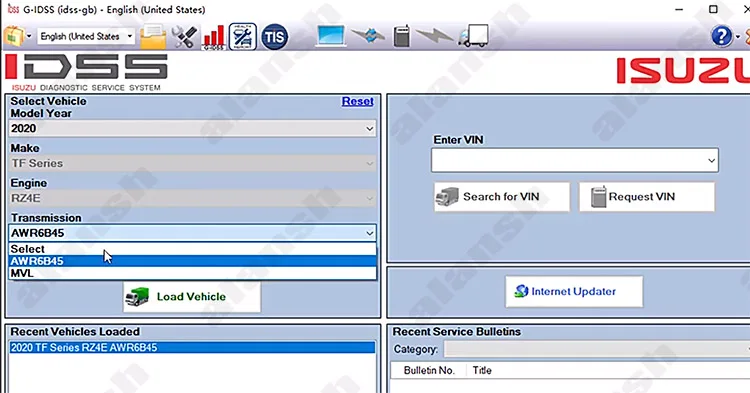Maximize the G-IDSS window
Screen dimensions: 750x393
pyautogui.click(x=713, y=10)
